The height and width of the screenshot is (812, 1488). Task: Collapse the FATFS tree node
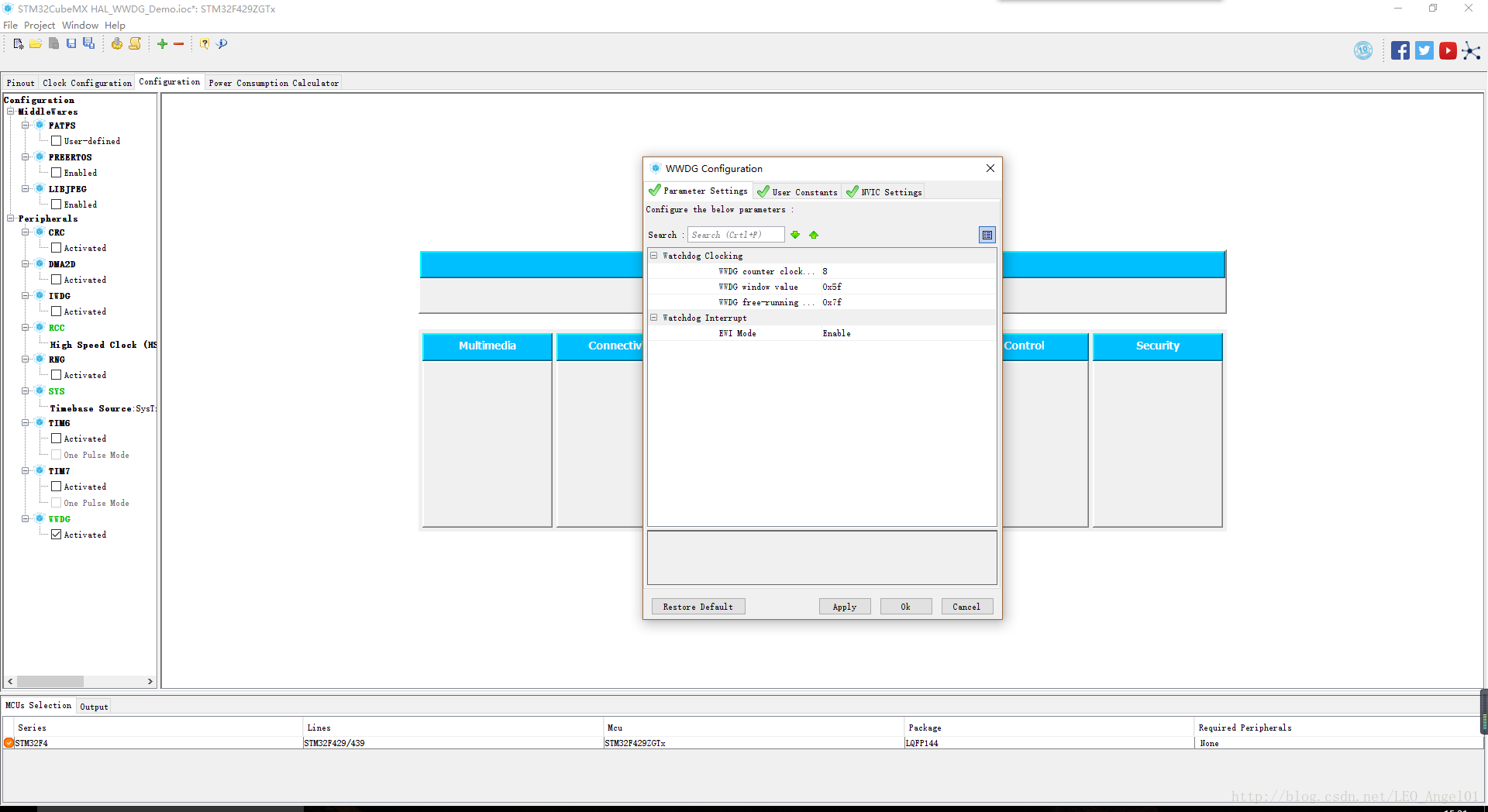point(26,125)
